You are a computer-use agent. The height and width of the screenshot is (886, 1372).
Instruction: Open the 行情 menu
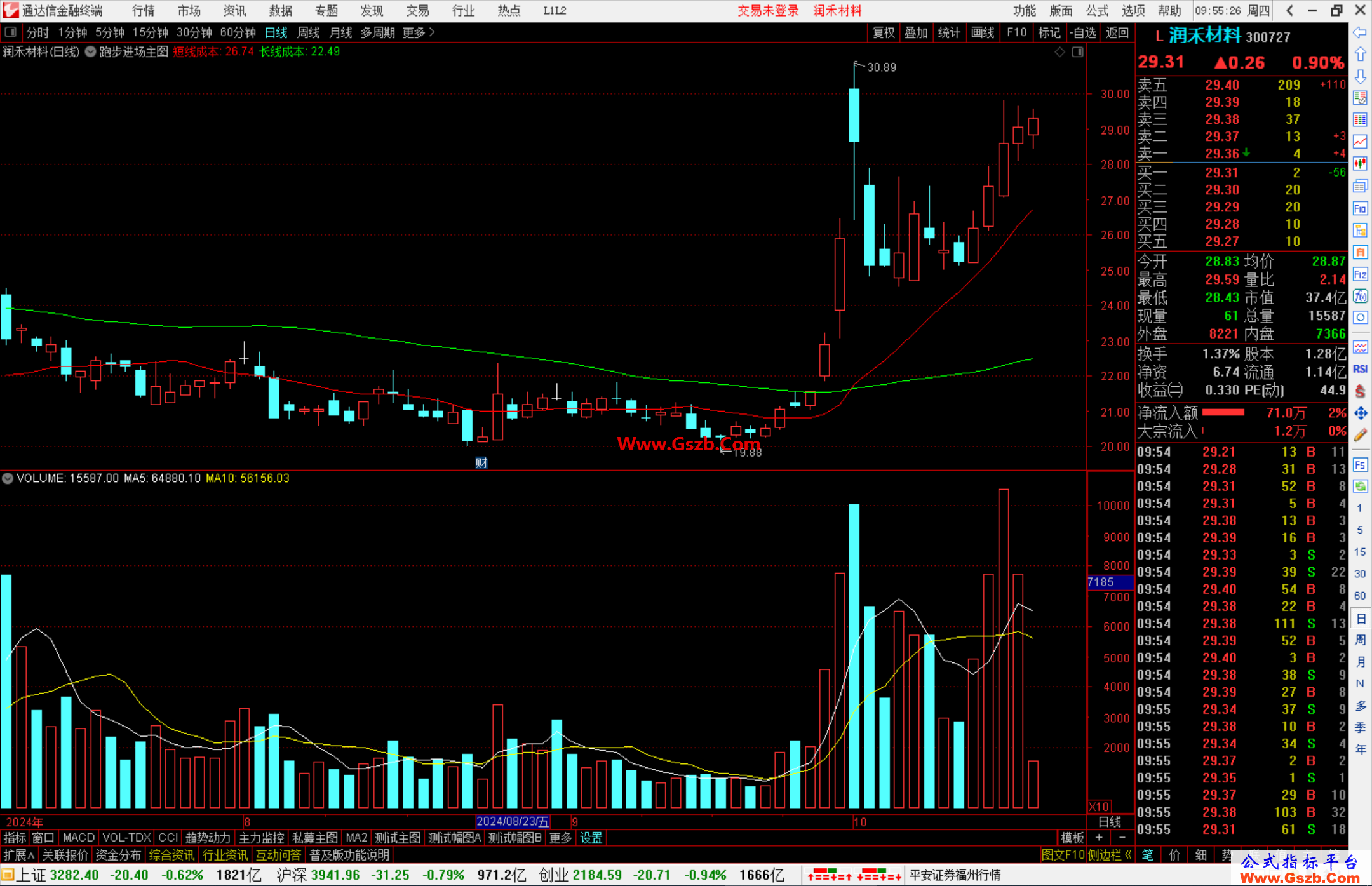[144, 11]
